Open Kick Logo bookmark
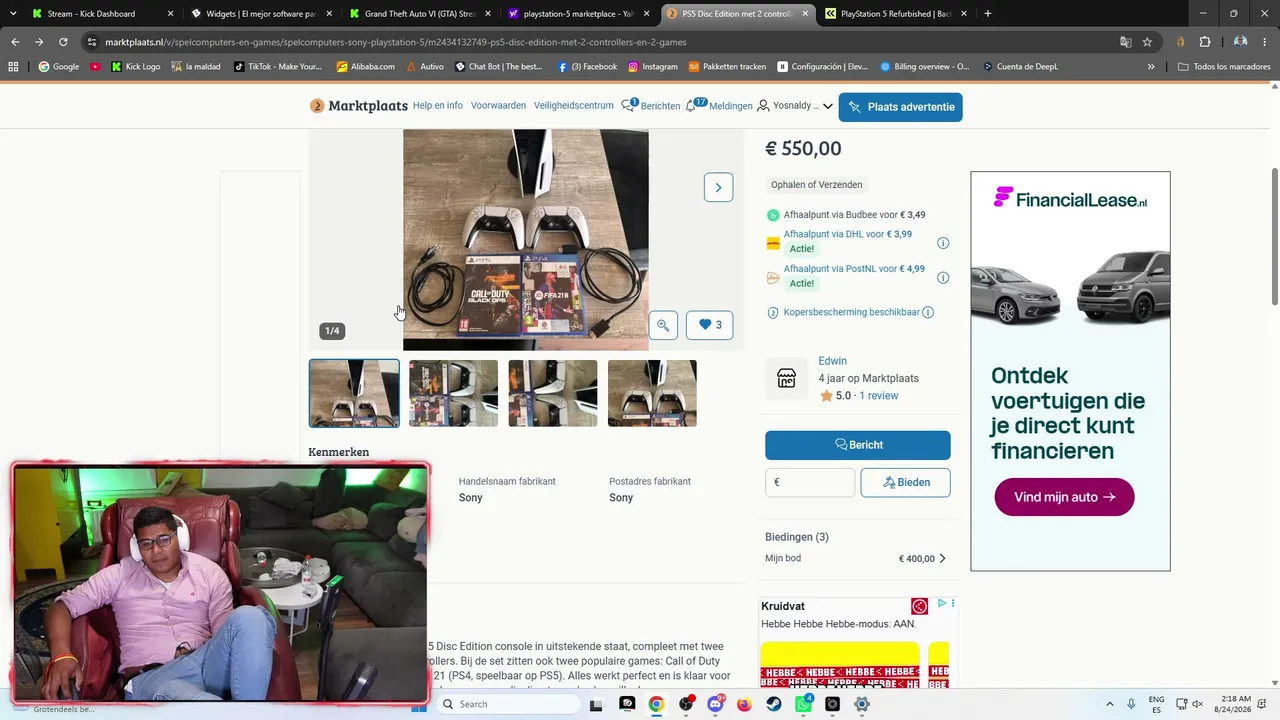The height and width of the screenshot is (720, 1280). click(135, 67)
